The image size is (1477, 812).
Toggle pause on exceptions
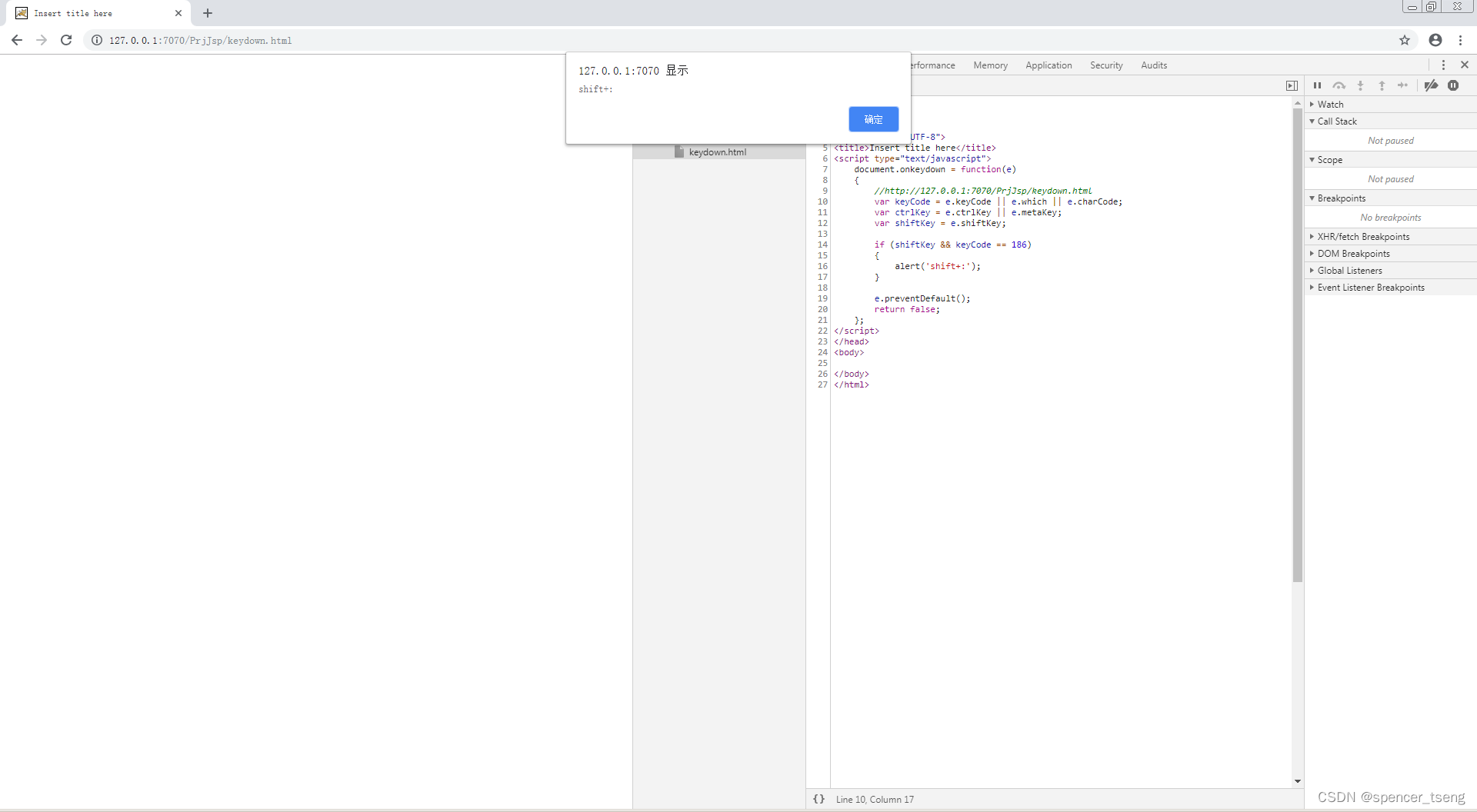[1453, 85]
